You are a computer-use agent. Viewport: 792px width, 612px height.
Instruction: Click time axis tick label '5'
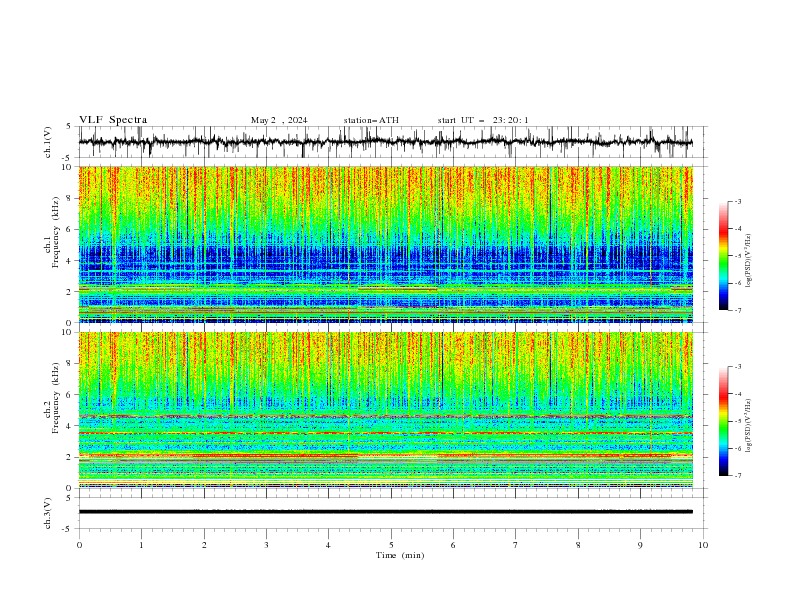[391, 545]
